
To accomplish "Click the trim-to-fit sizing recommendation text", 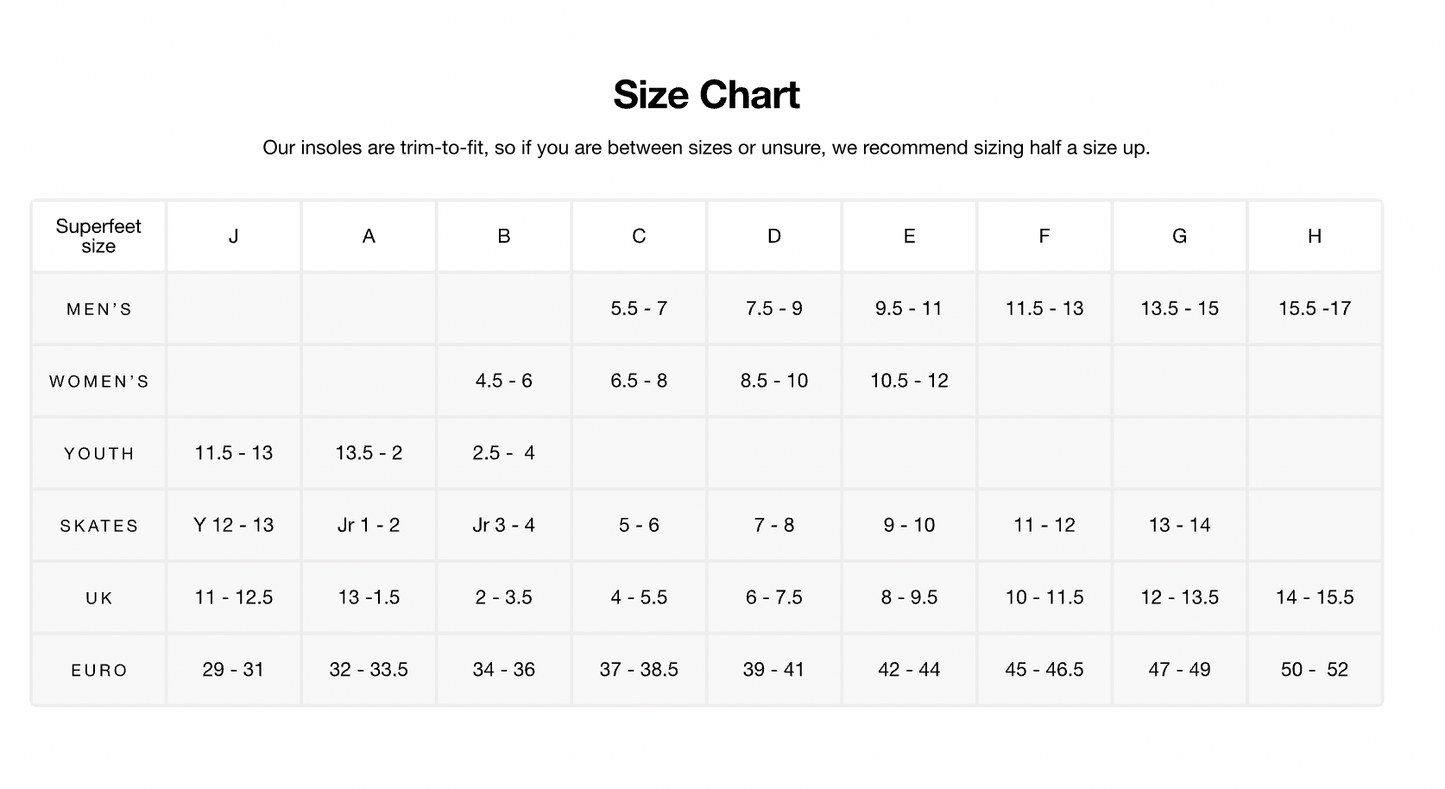I will pyautogui.click(x=706, y=148).
